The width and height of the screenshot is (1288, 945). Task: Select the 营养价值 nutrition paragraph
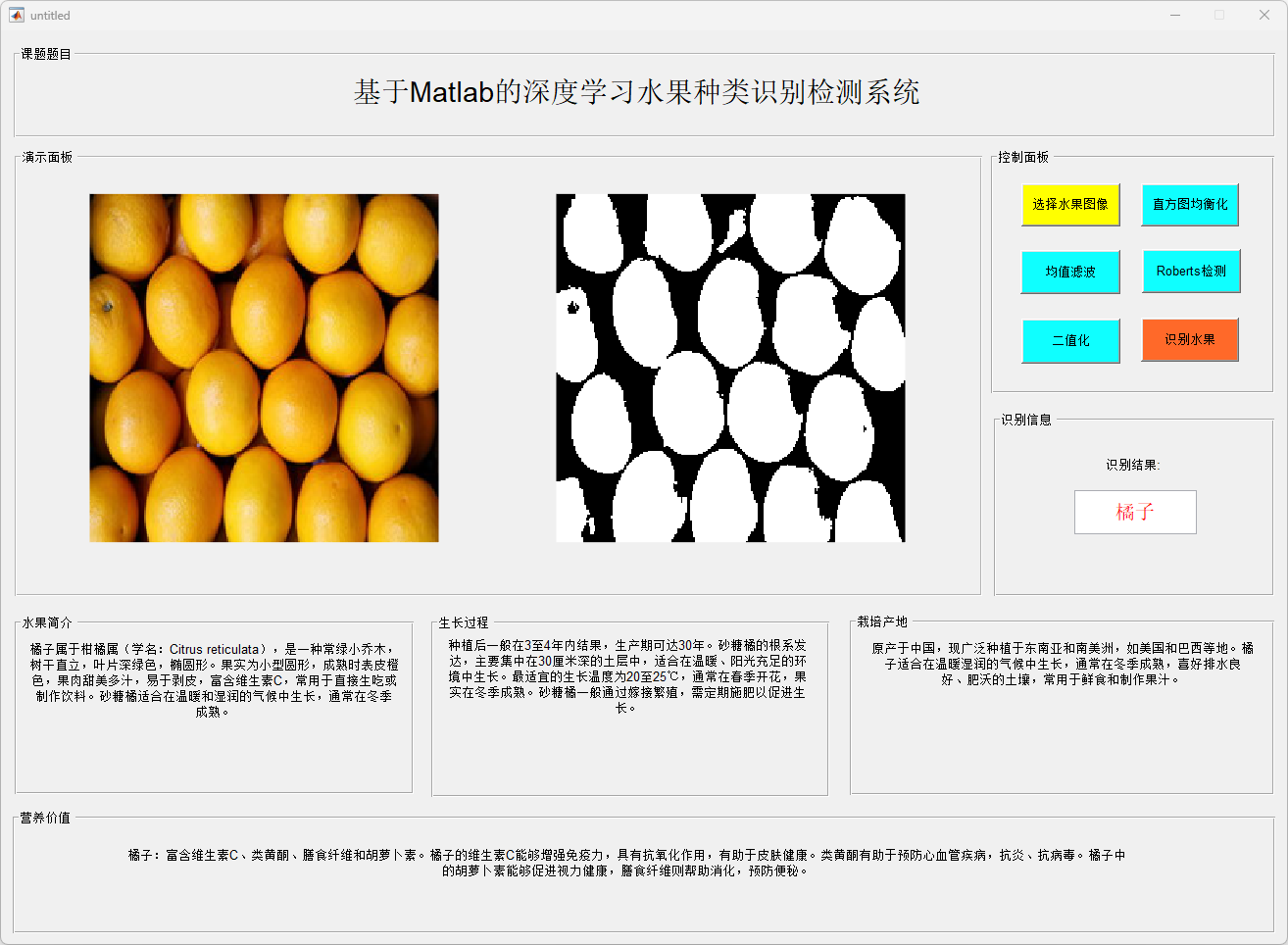pos(627,863)
